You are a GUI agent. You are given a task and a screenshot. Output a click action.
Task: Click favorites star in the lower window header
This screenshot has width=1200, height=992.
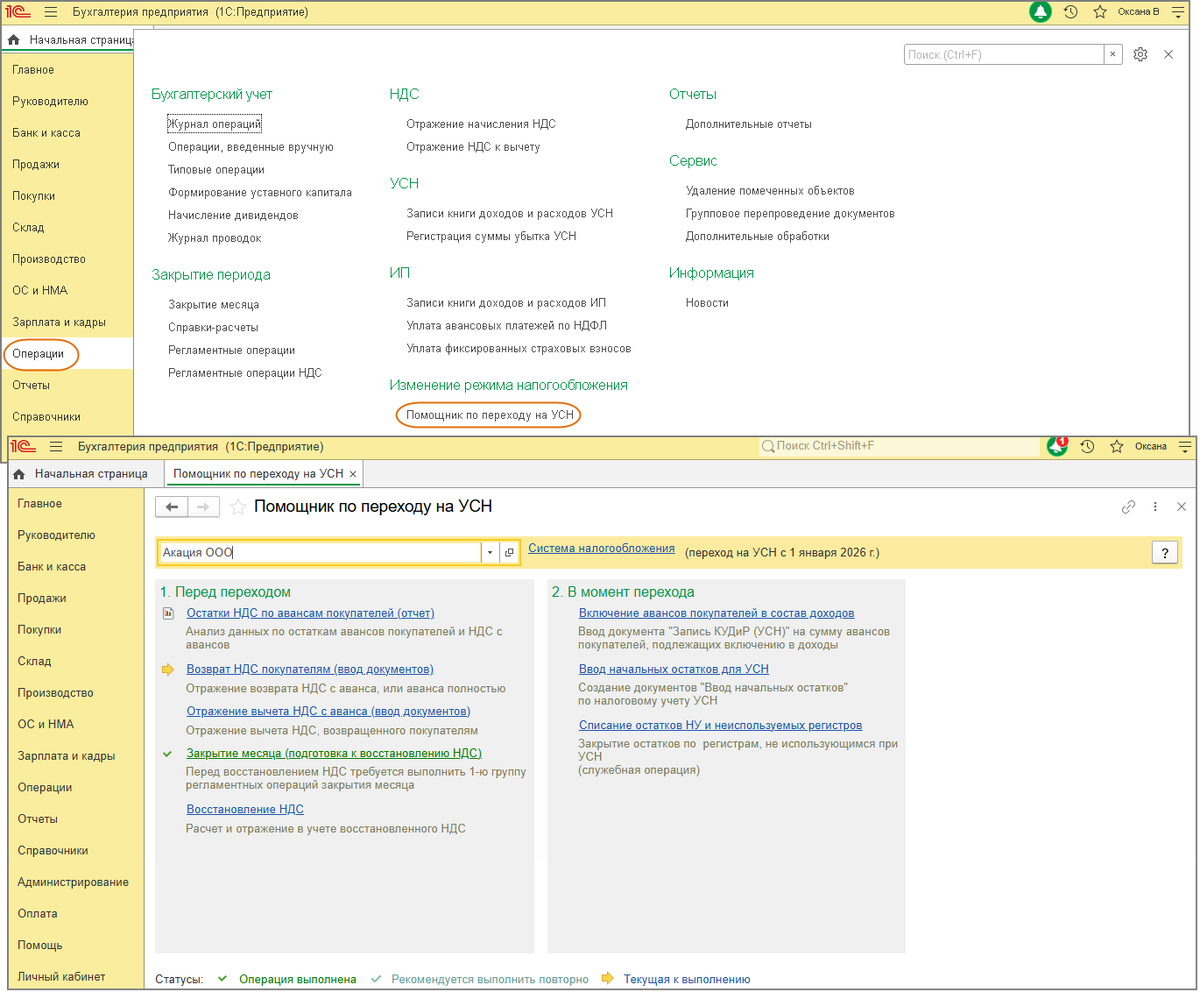click(1117, 446)
